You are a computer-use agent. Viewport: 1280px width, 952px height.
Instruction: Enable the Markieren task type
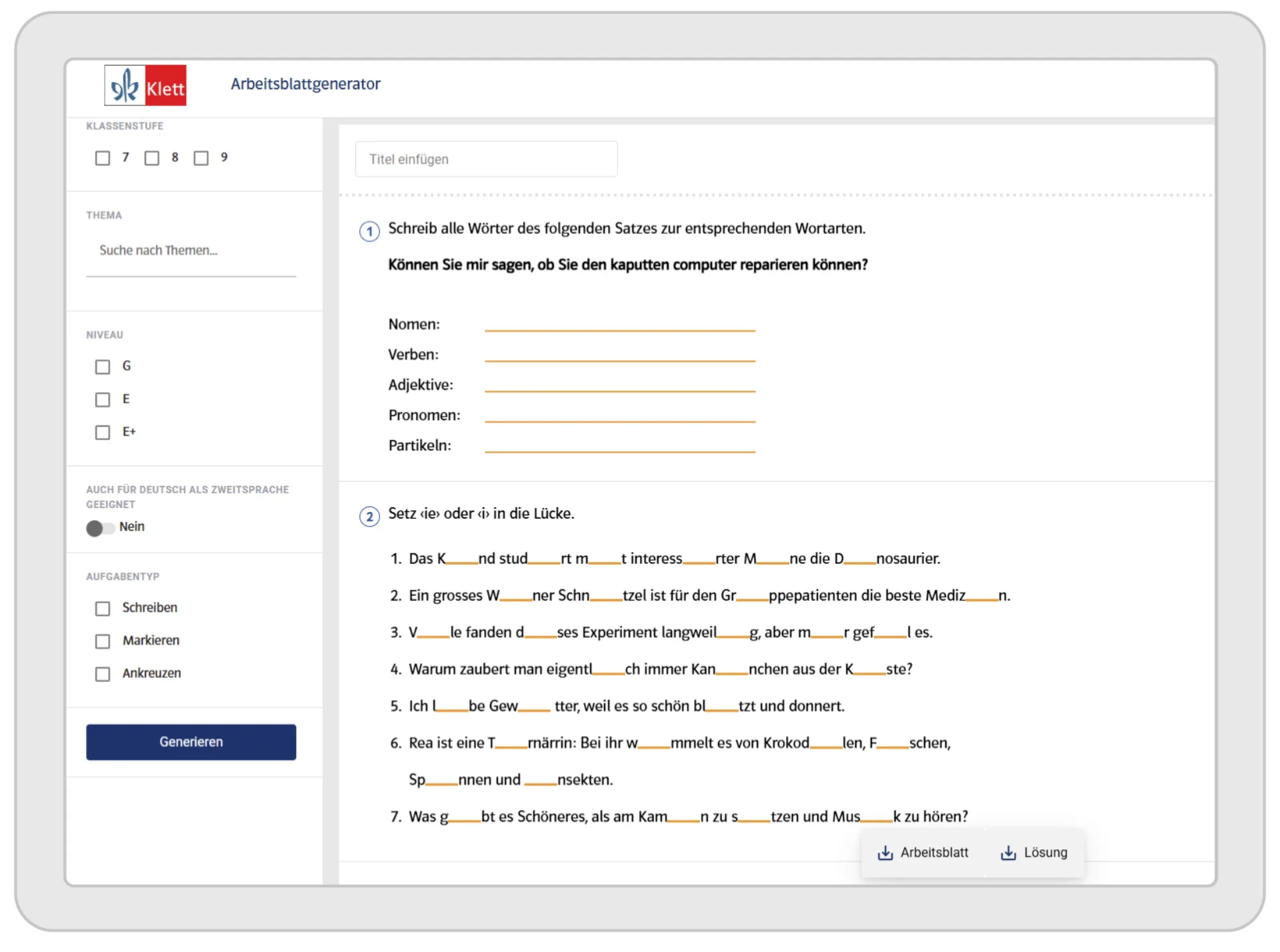coord(103,641)
